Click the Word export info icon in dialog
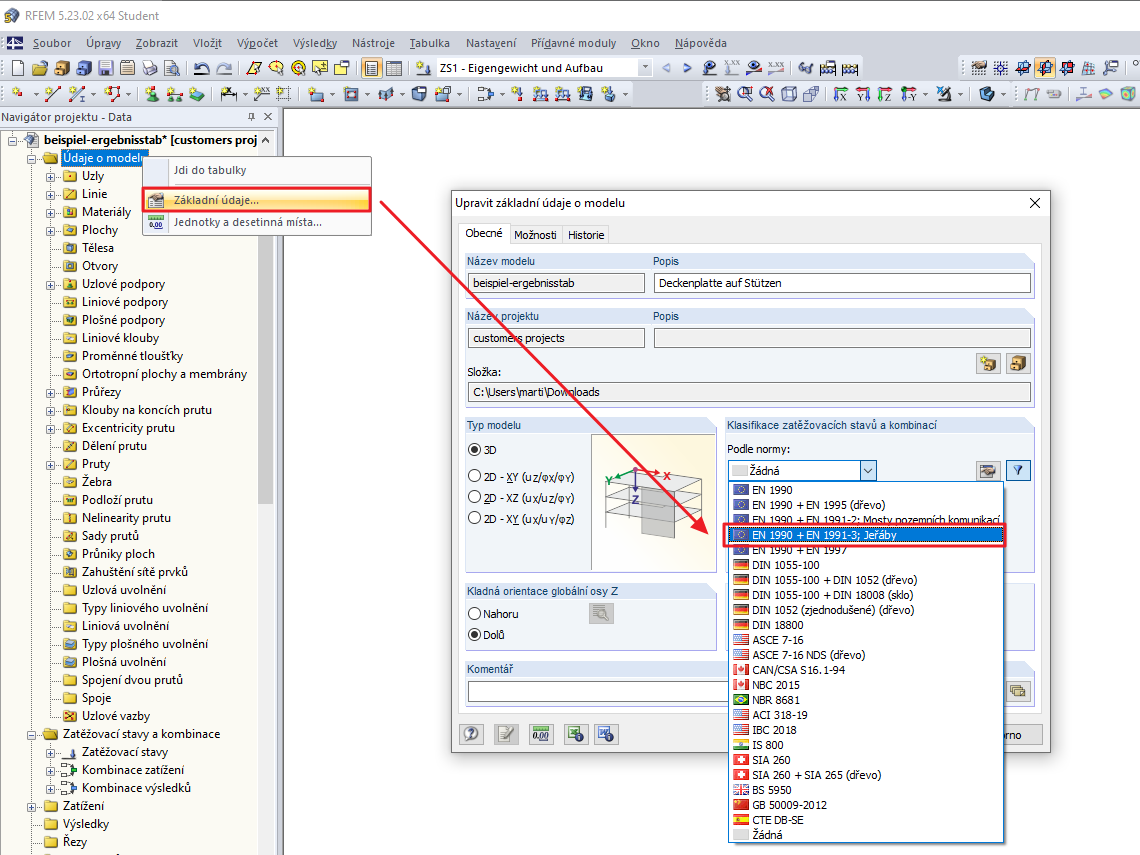Screen dimensions: 1140x855 tap(606, 734)
